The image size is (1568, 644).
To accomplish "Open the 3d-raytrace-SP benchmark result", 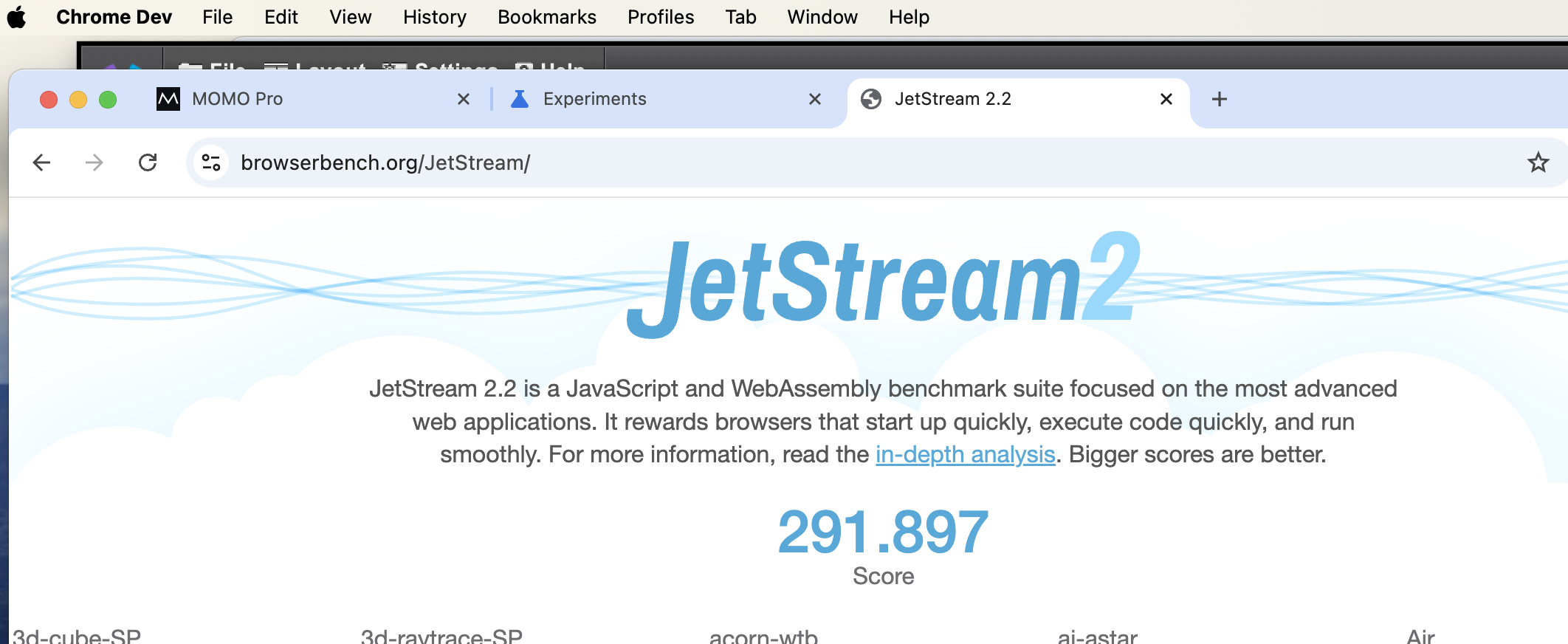I will click(441, 637).
